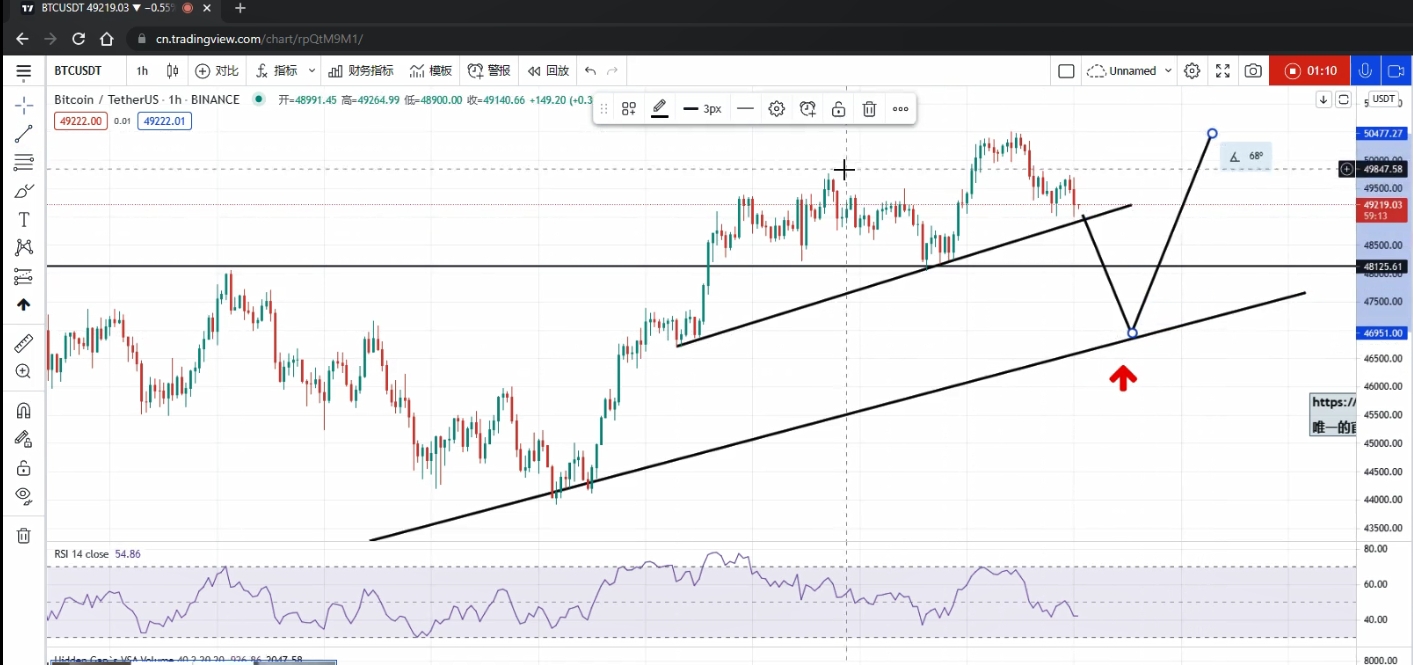Open the forecasting and measurement tools
1413x665 pixels.
tap(23, 276)
